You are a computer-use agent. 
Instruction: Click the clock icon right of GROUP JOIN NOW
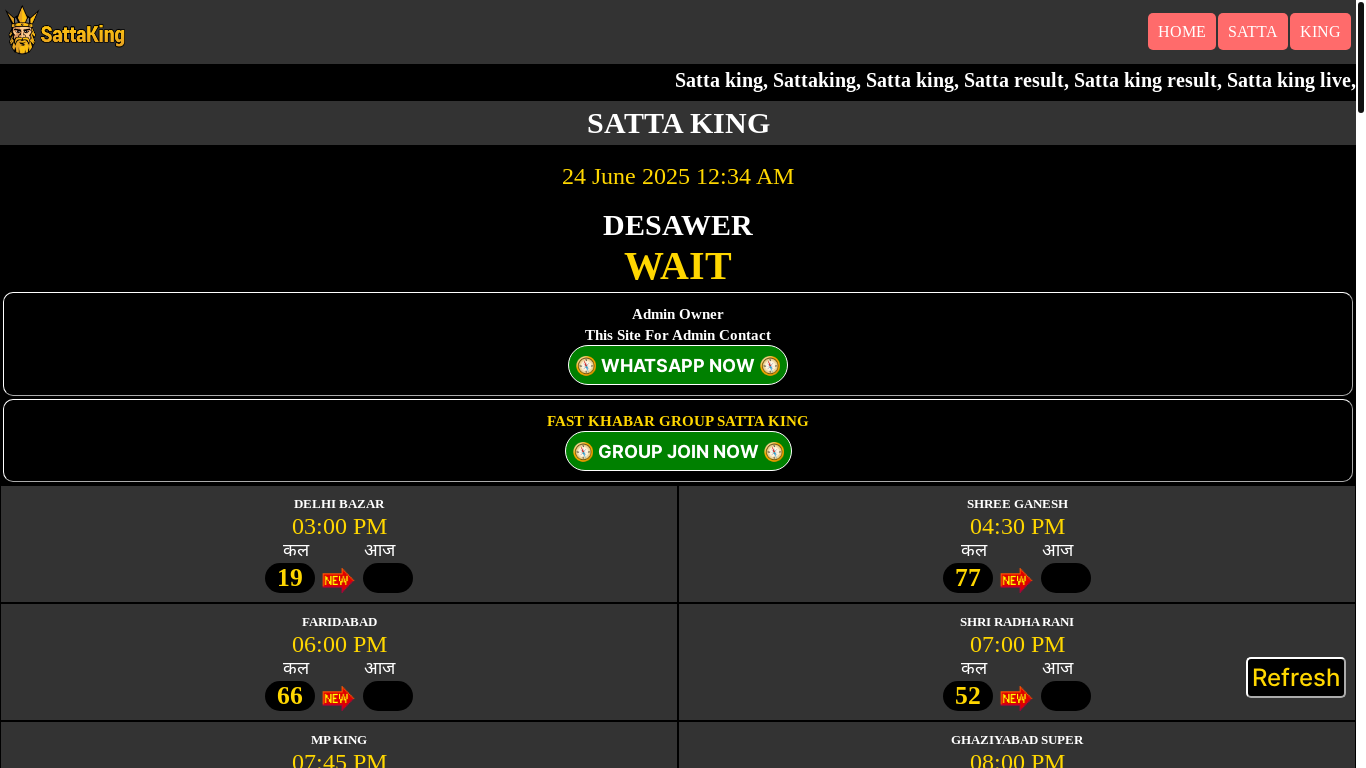[774, 452]
